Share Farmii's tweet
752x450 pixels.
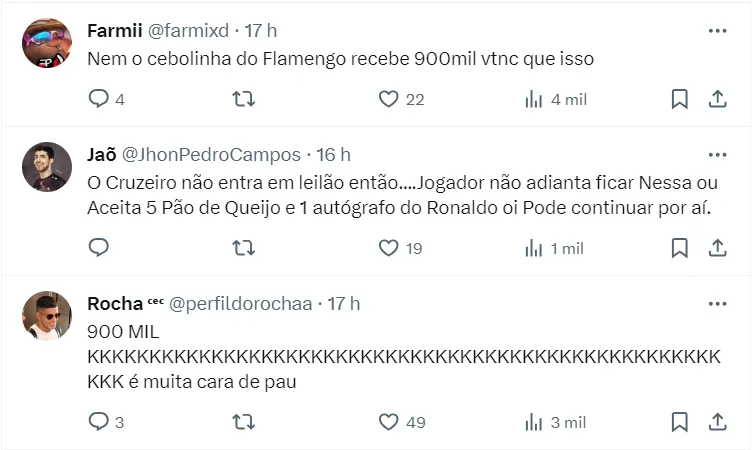717,99
